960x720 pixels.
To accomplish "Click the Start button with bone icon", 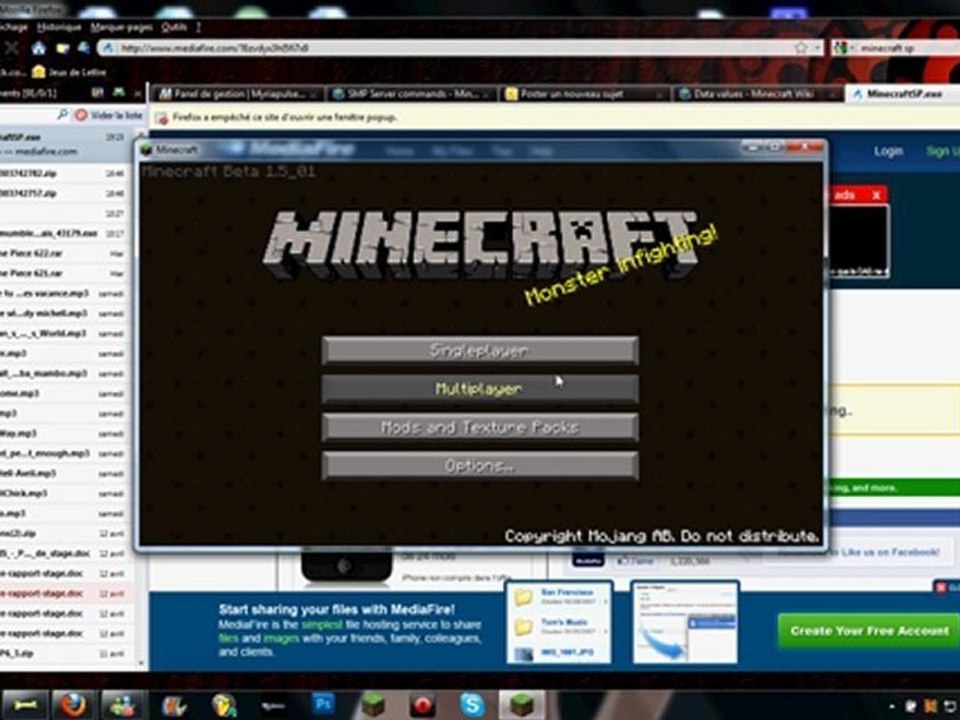I will click(24, 705).
